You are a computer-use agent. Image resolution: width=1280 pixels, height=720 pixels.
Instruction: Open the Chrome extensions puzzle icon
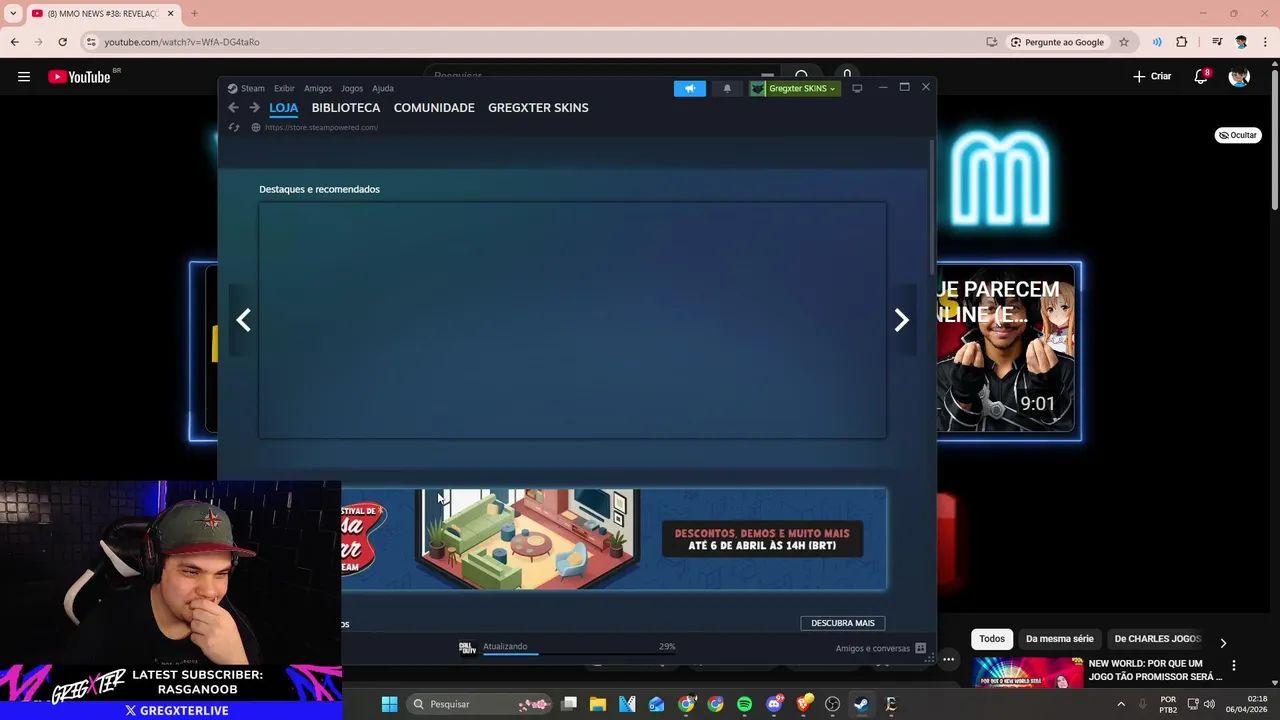(1182, 42)
